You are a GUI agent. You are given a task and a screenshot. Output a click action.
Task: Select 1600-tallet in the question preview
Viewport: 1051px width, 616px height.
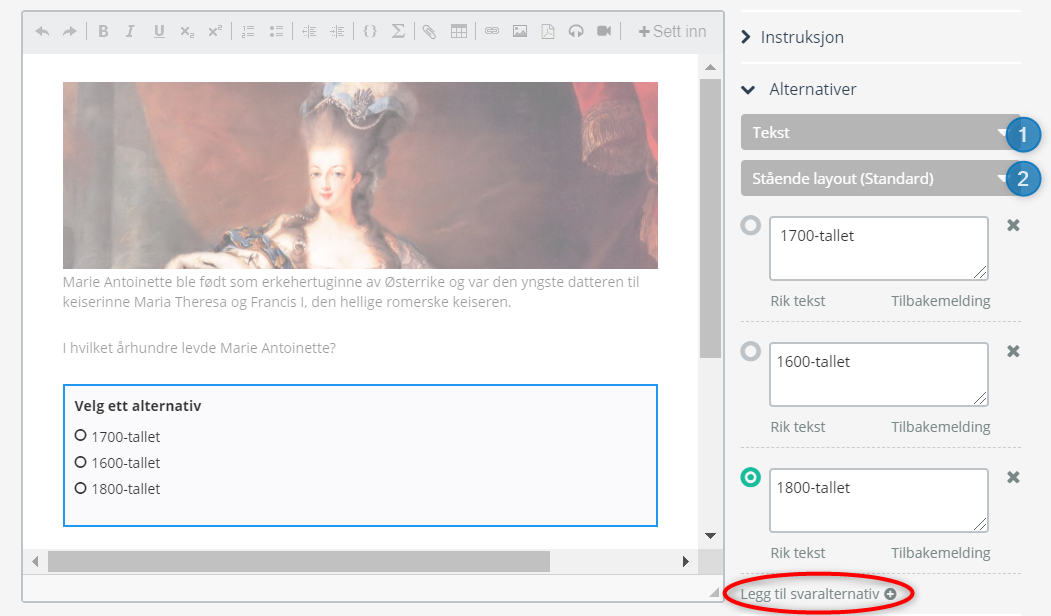click(80, 462)
